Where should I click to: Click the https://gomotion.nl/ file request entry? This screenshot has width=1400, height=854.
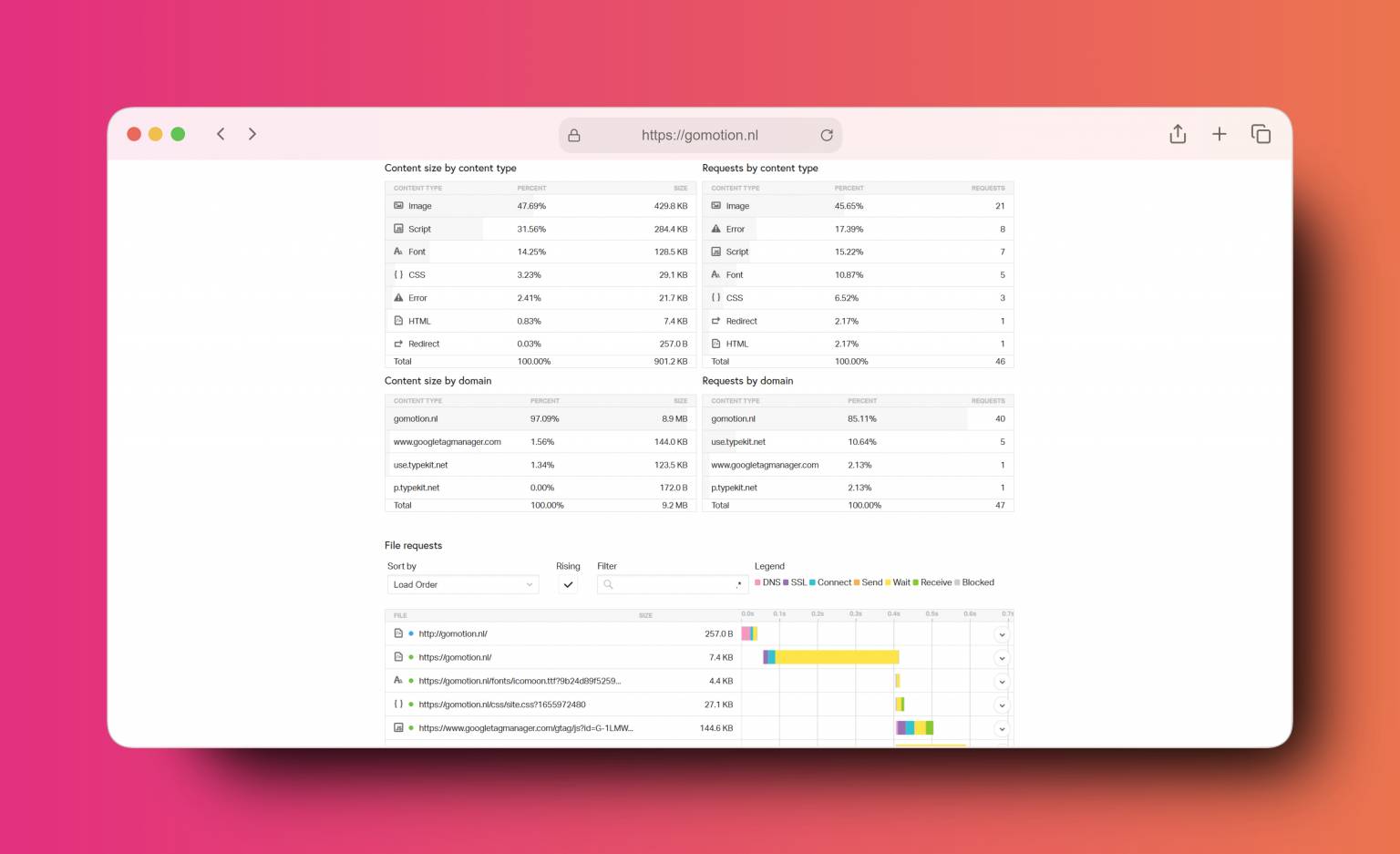pos(455,657)
